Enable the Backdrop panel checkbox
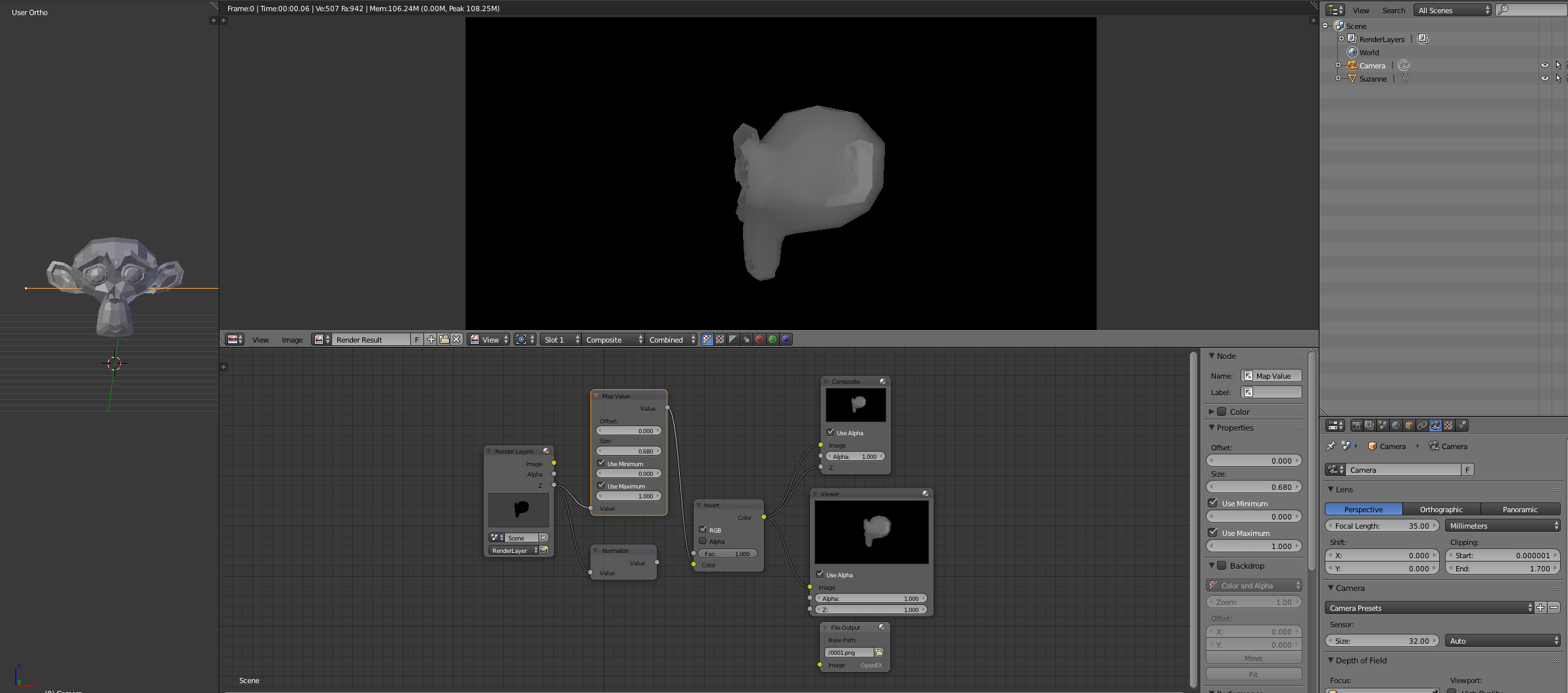1568x693 pixels. [1222, 565]
